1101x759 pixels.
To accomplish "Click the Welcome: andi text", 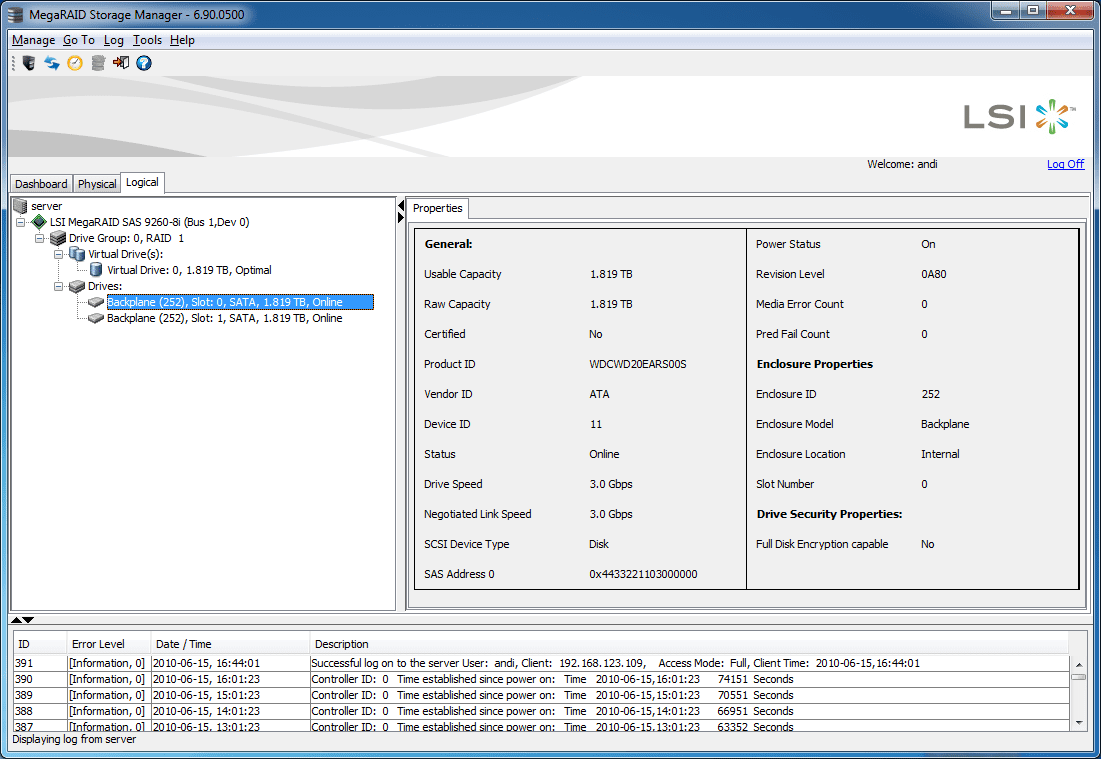I will 902,164.
